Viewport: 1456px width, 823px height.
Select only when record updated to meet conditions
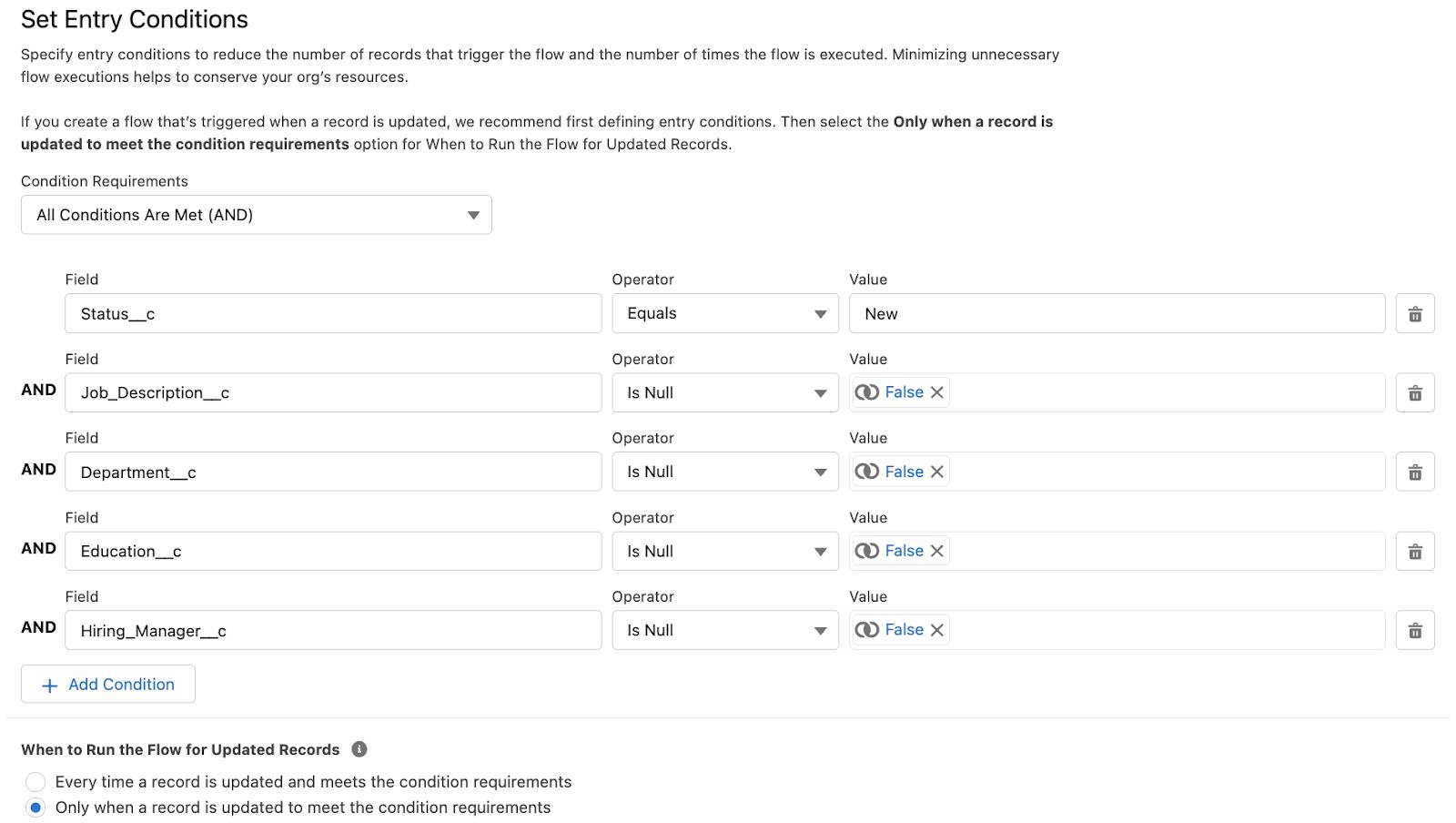click(x=35, y=807)
